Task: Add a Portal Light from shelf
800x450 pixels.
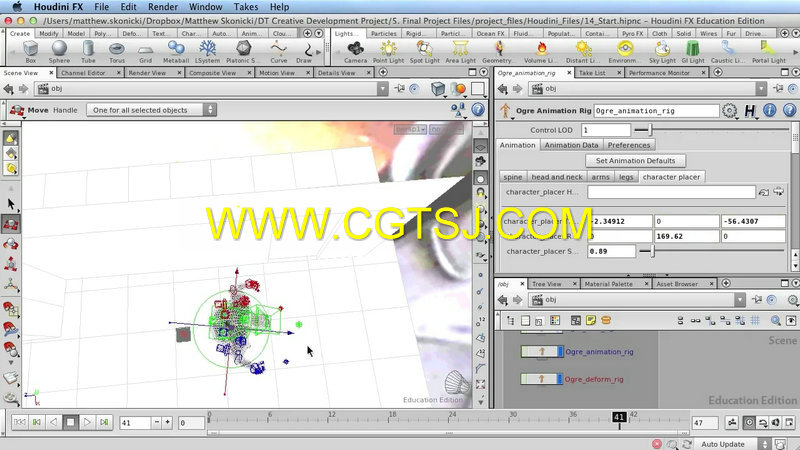Action: [768, 52]
